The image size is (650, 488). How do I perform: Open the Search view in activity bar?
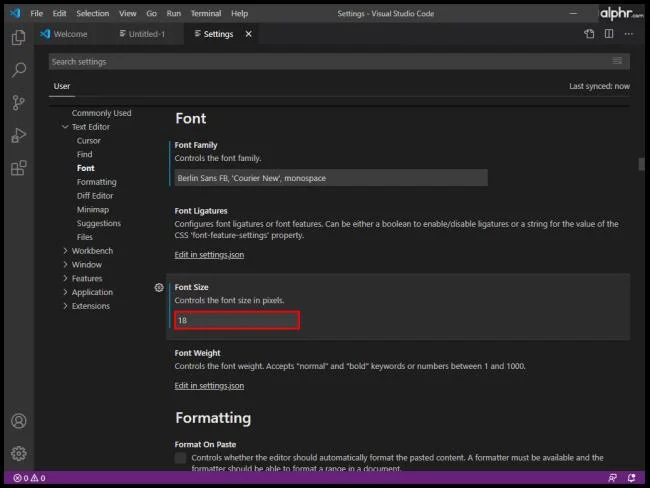coord(19,70)
